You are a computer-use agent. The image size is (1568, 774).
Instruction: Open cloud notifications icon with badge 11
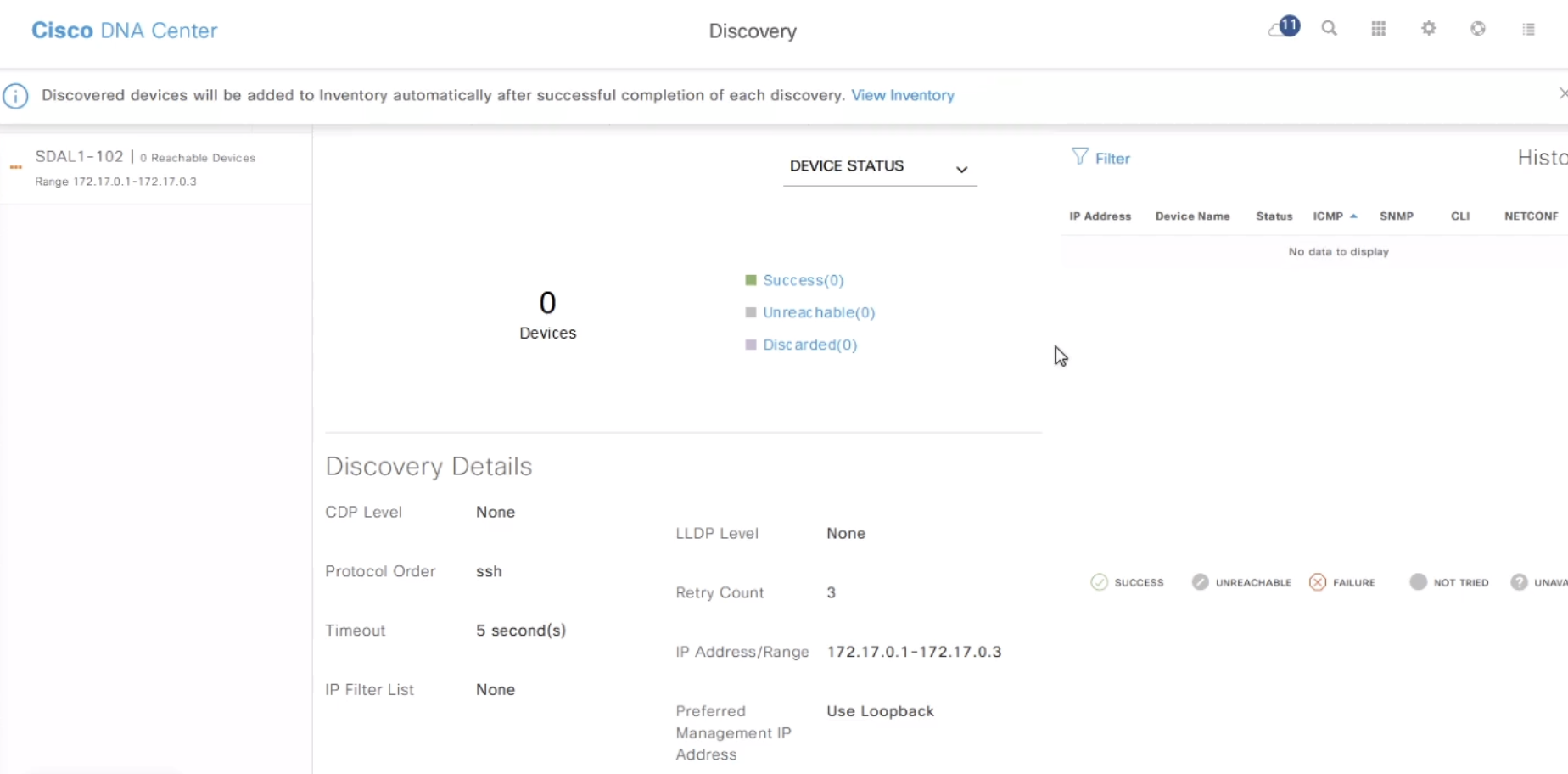tap(1284, 28)
